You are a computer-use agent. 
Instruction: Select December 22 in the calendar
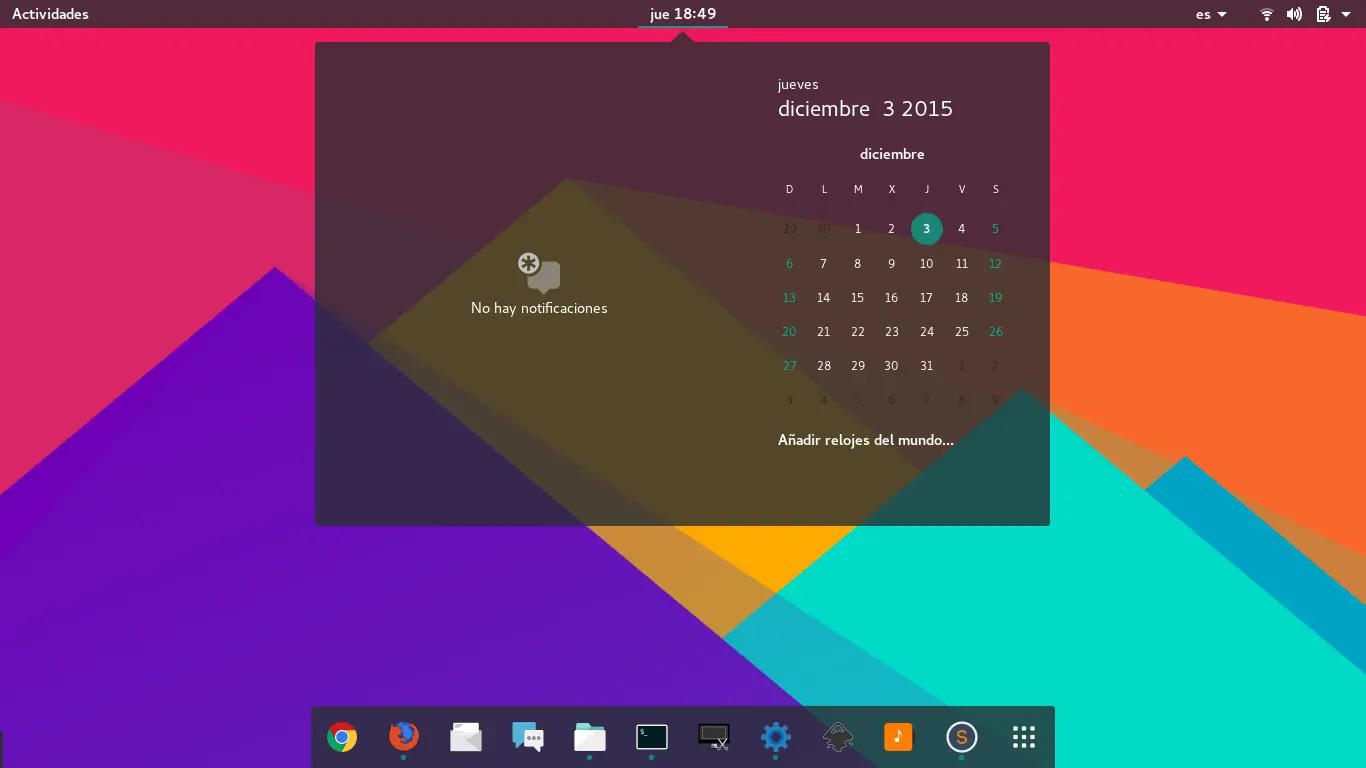point(857,332)
